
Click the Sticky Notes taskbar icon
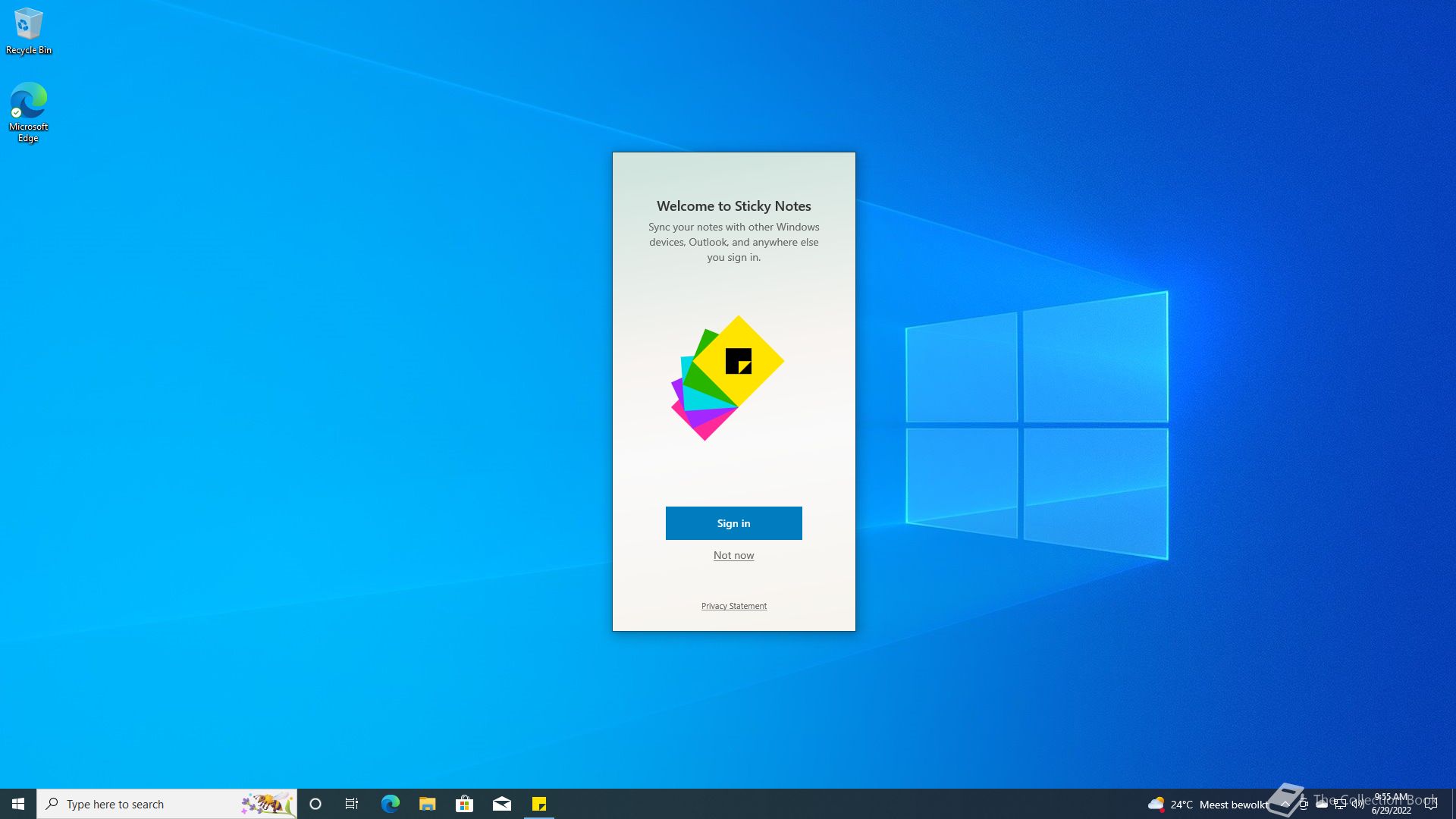[539, 804]
